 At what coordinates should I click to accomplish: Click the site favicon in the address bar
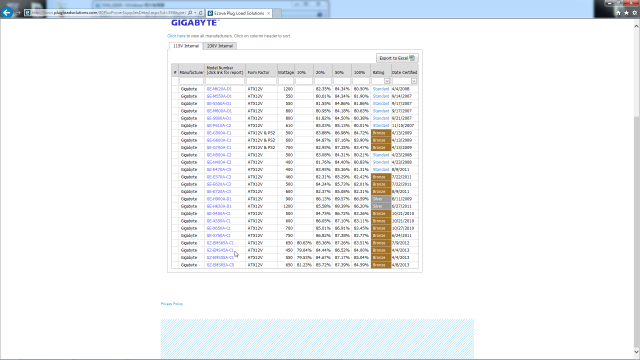pos(27,13)
